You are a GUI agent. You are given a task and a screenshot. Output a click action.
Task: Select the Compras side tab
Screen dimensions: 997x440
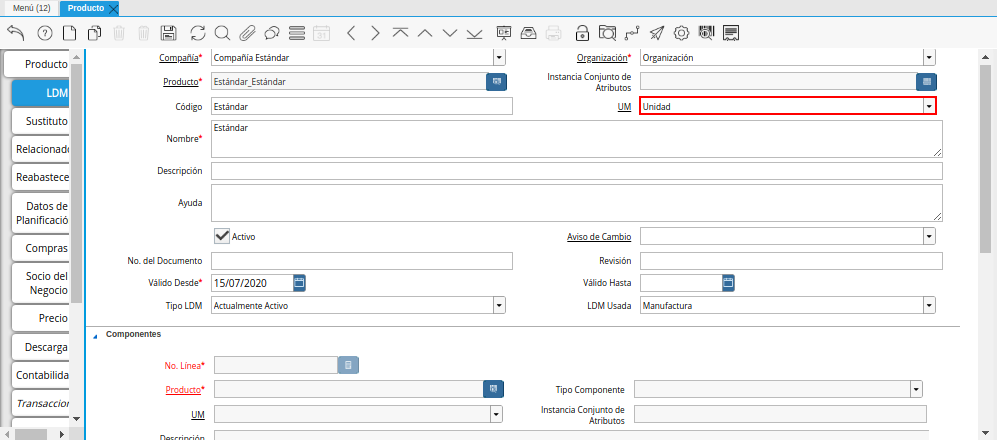(46, 248)
